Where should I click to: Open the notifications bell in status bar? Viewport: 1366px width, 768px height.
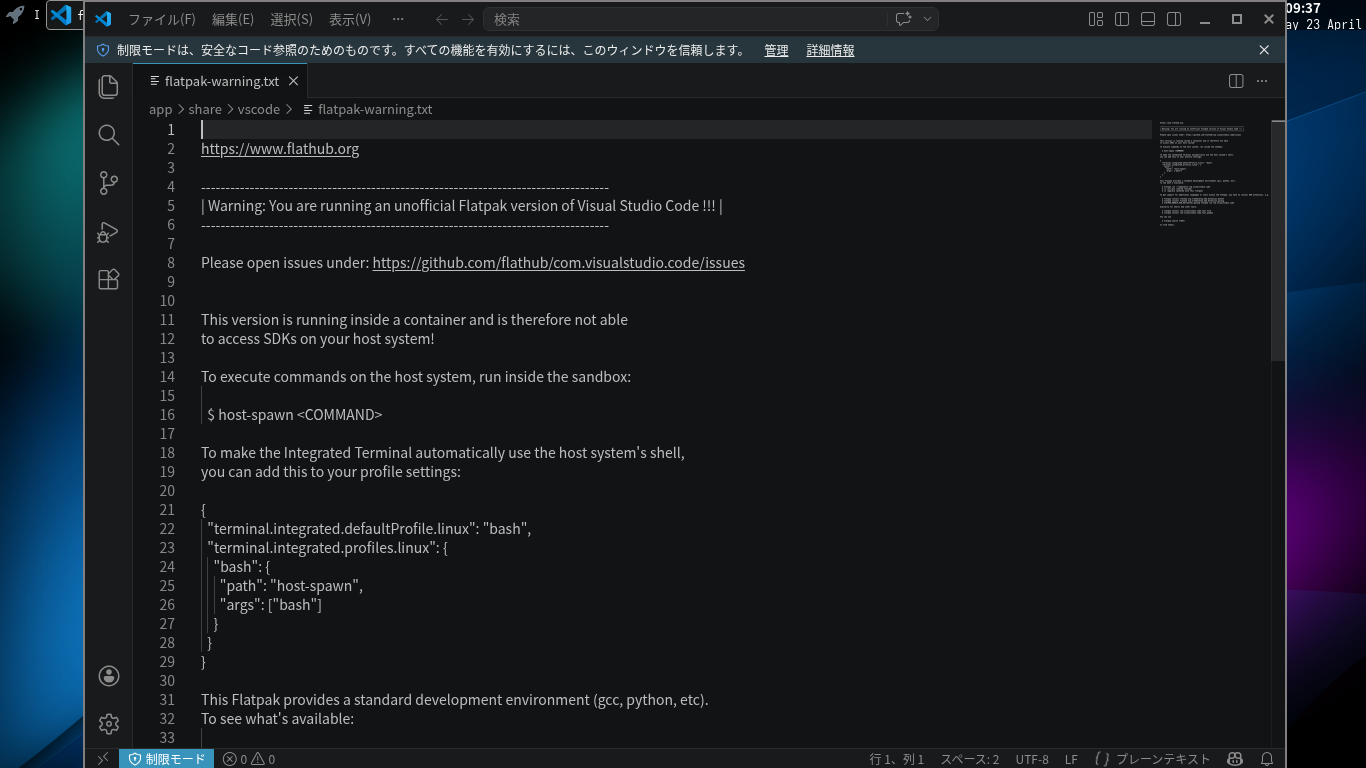tap(1267, 759)
